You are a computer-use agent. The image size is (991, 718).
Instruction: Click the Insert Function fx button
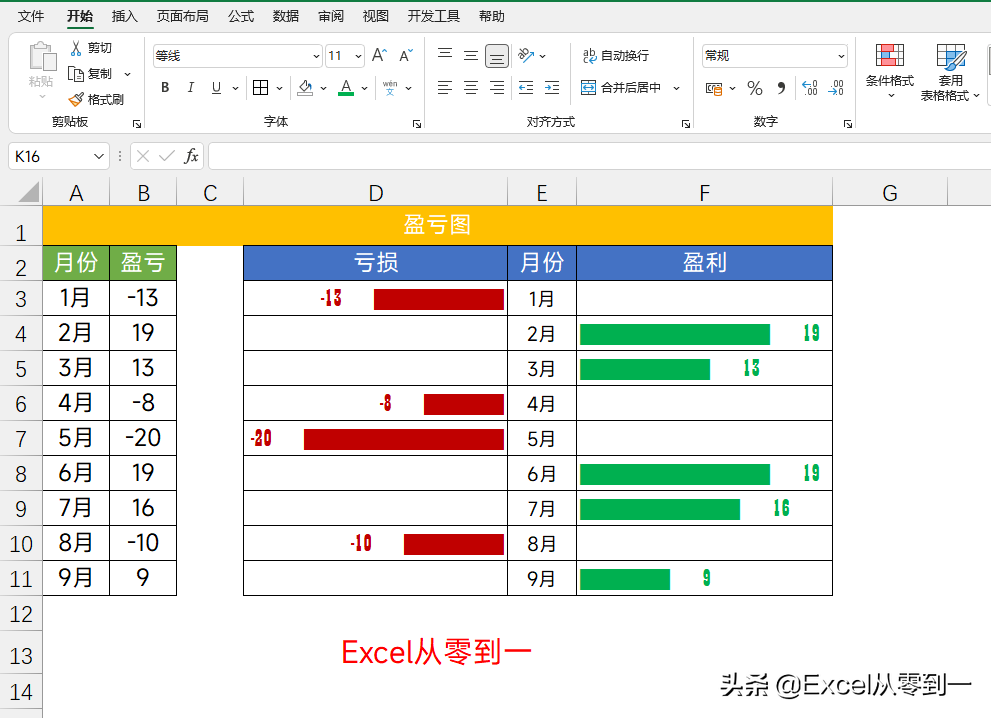(x=191, y=156)
